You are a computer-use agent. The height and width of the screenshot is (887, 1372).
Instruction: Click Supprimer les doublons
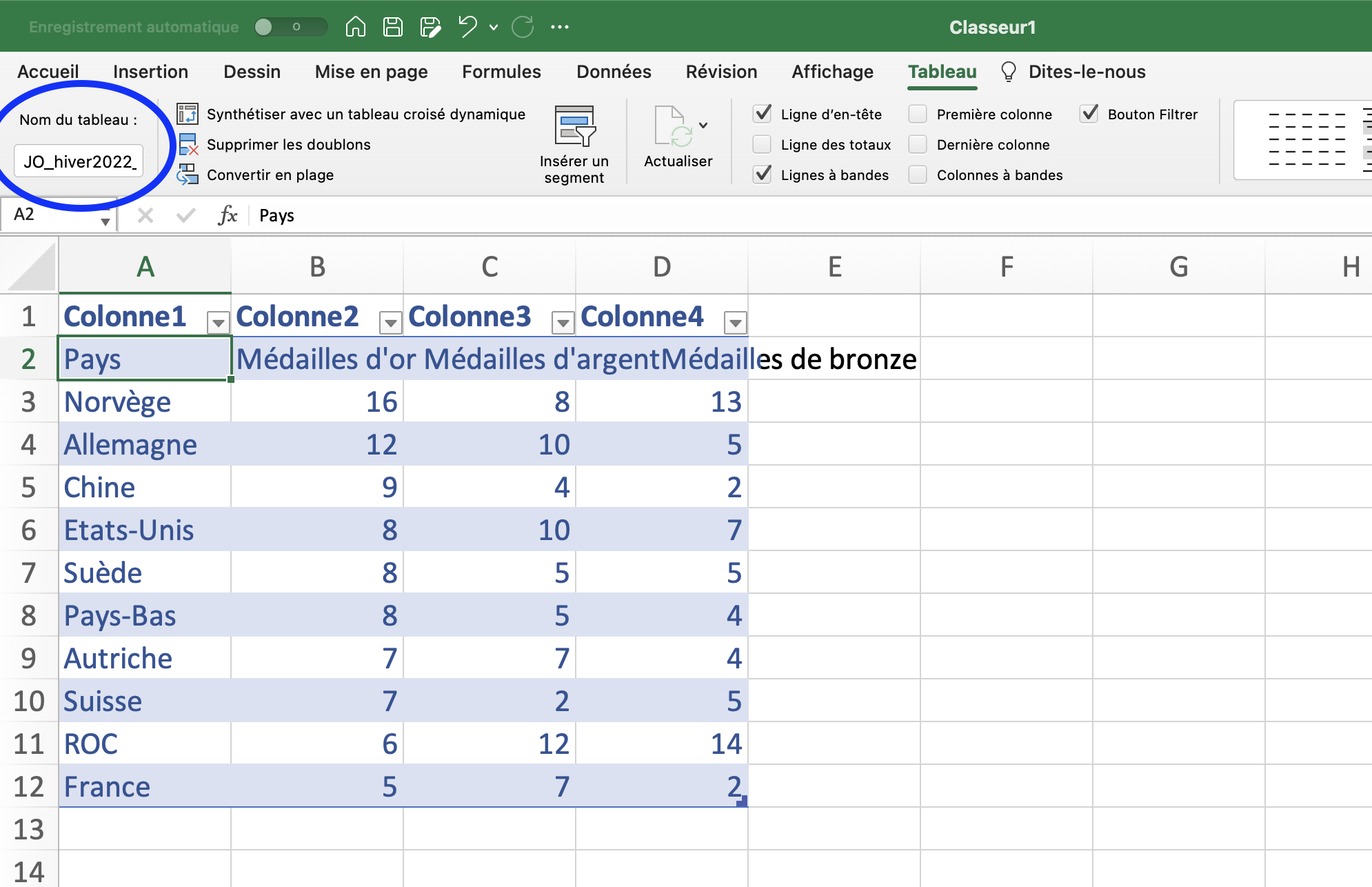tap(289, 144)
